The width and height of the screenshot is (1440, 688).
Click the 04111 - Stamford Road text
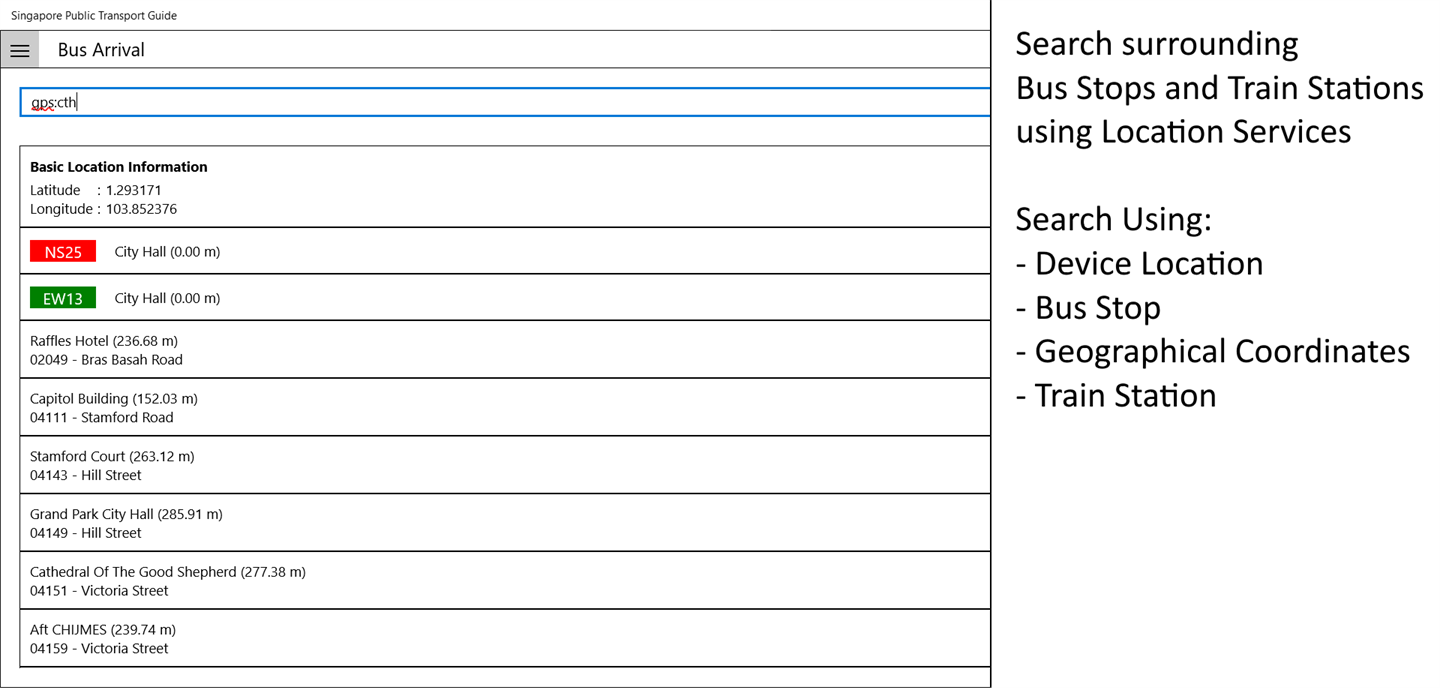tap(101, 418)
